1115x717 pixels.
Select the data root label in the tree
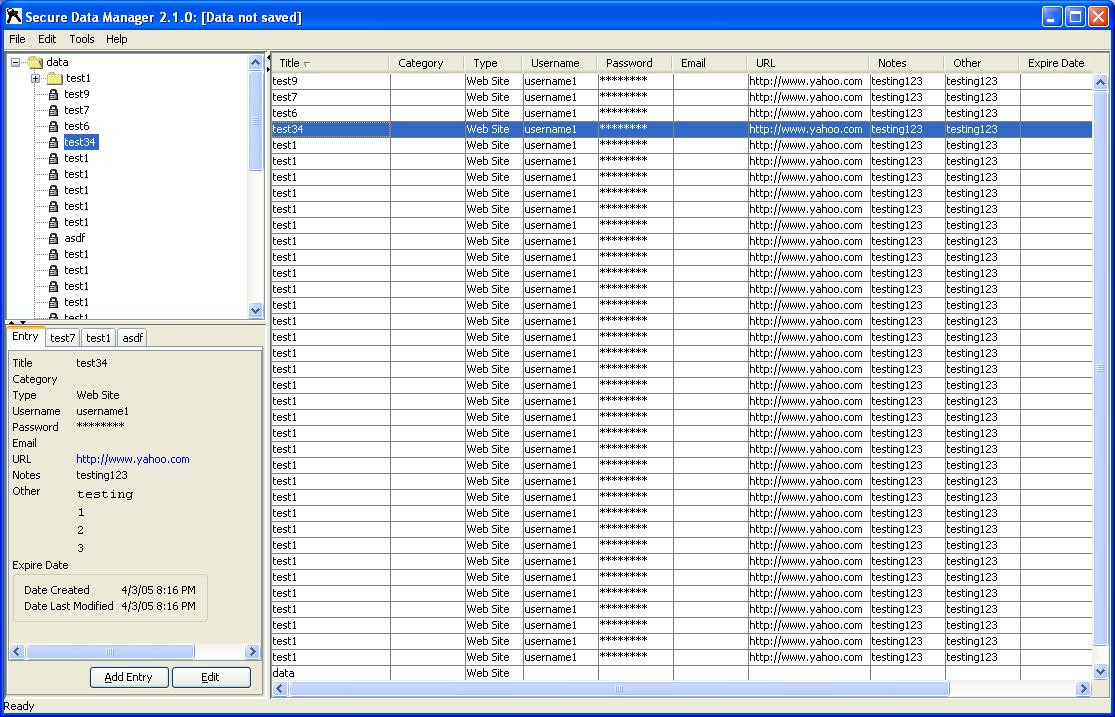click(58, 62)
